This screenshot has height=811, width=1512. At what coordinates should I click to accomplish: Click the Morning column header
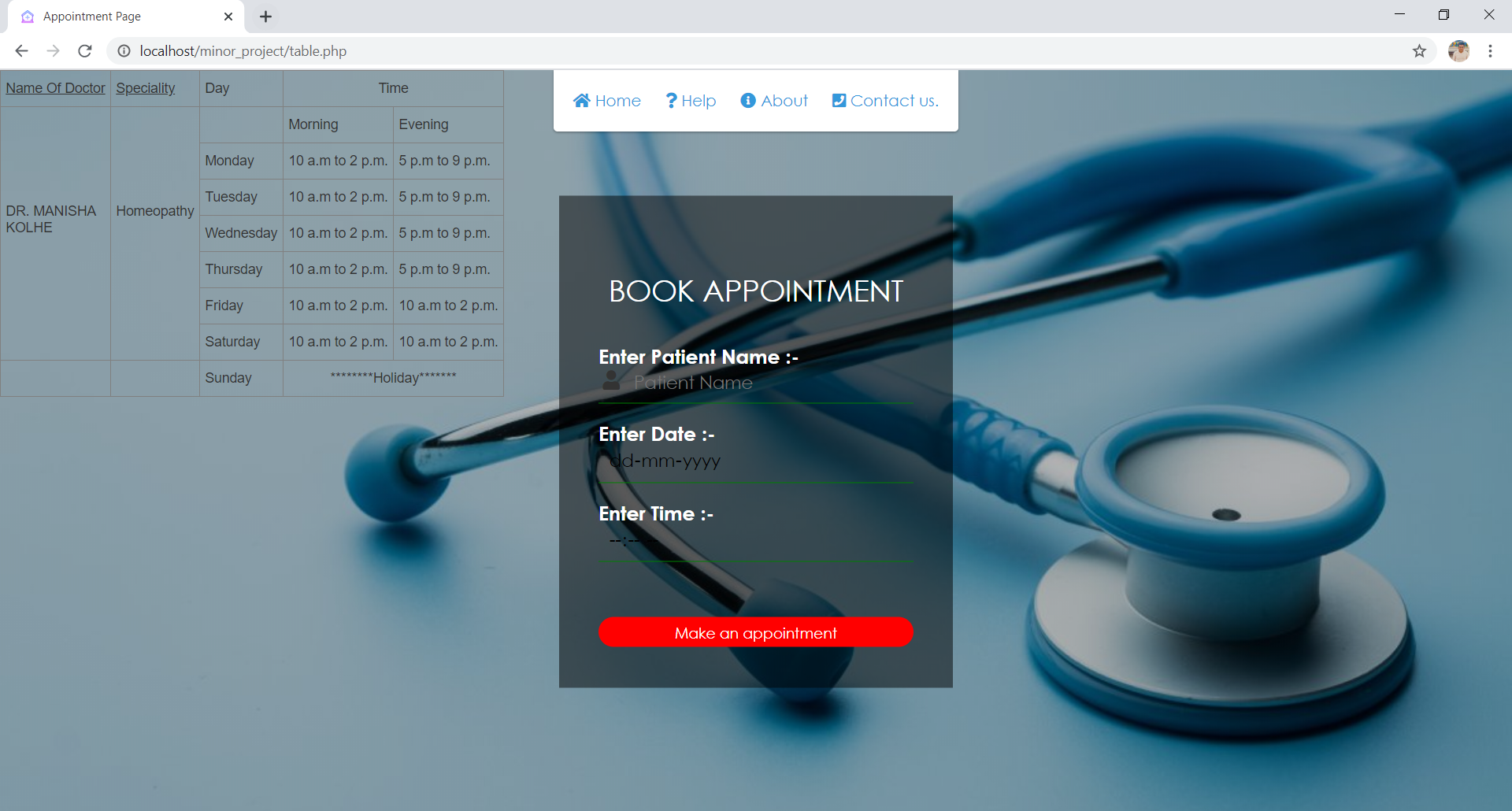tap(338, 124)
